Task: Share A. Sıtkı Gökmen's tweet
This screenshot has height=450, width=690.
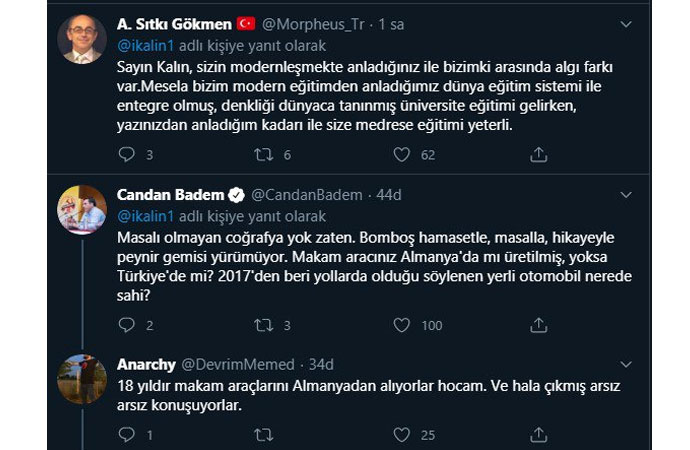Action: coord(538,155)
